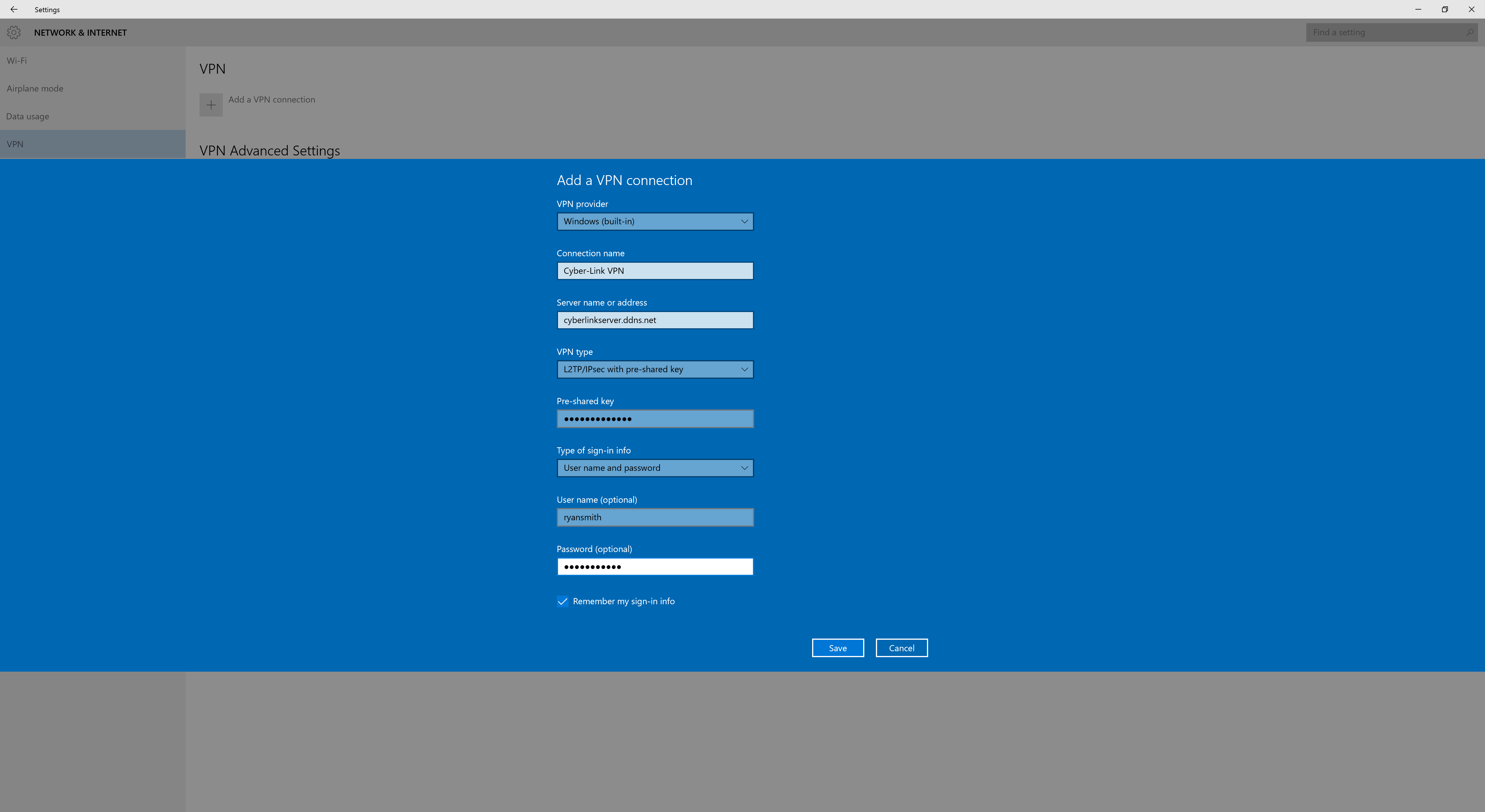This screenshot has width=1485, height=812.
Task: Open the VPN provider dropdown
Action: 655,221
